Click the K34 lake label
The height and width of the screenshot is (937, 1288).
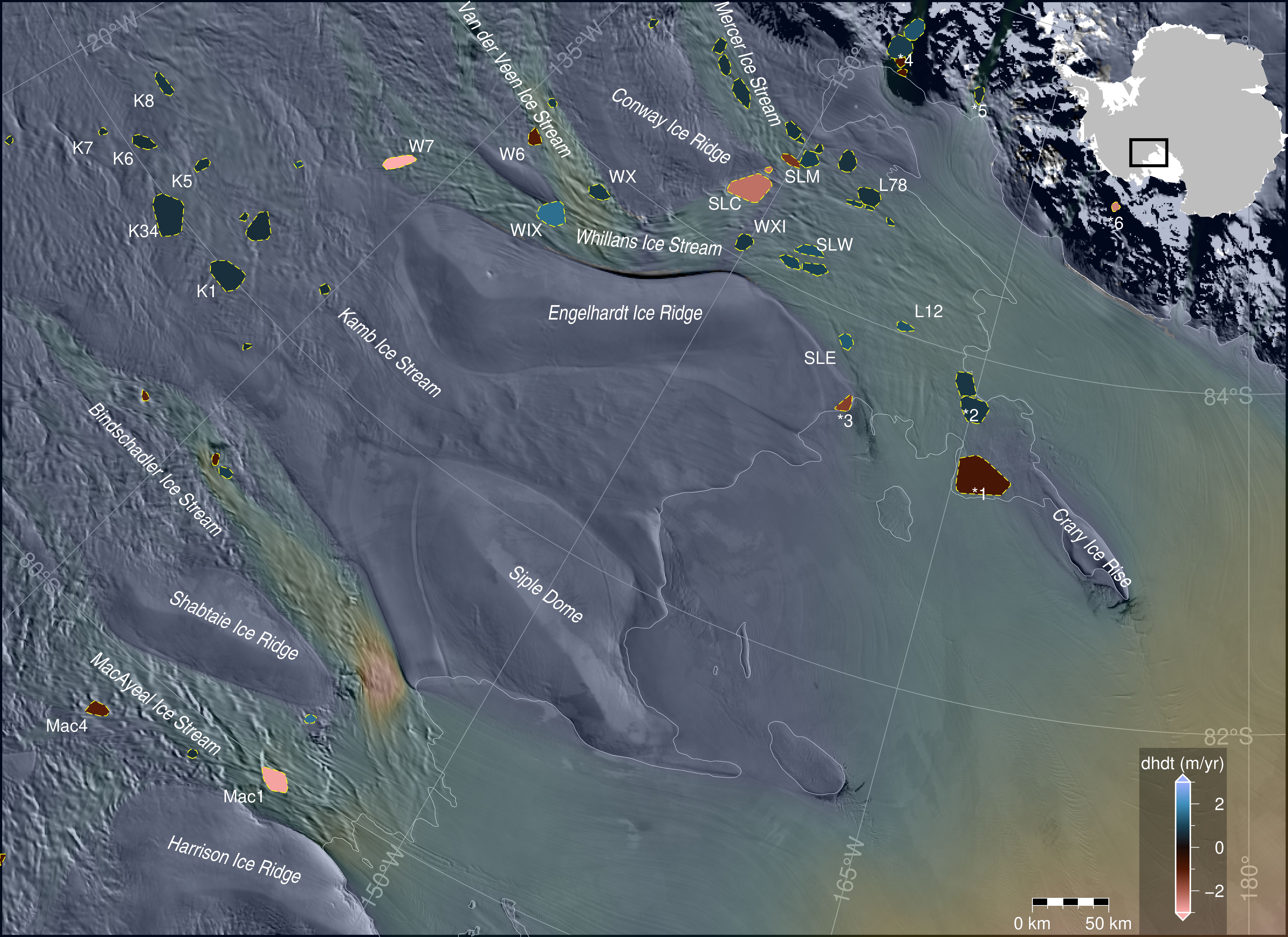(x=143, y=231)
